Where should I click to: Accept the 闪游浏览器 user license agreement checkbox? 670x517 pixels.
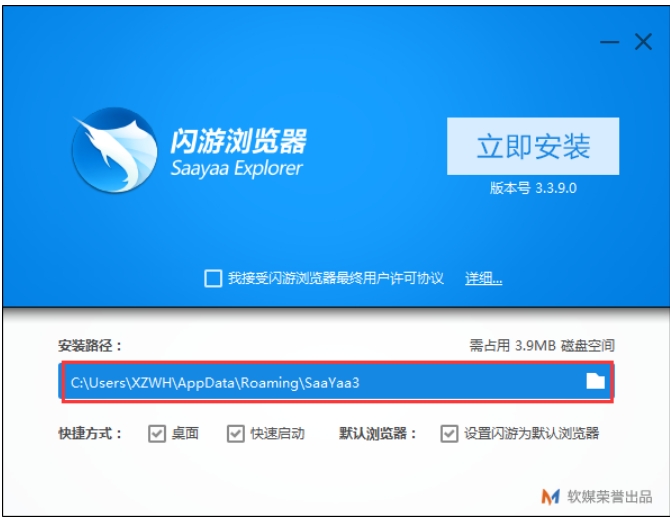[x=213, y=278]
